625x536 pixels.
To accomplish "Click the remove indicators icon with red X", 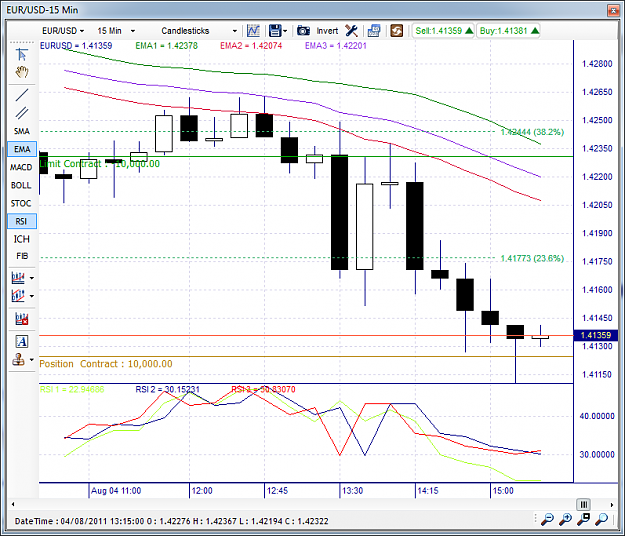I will 22,319.
